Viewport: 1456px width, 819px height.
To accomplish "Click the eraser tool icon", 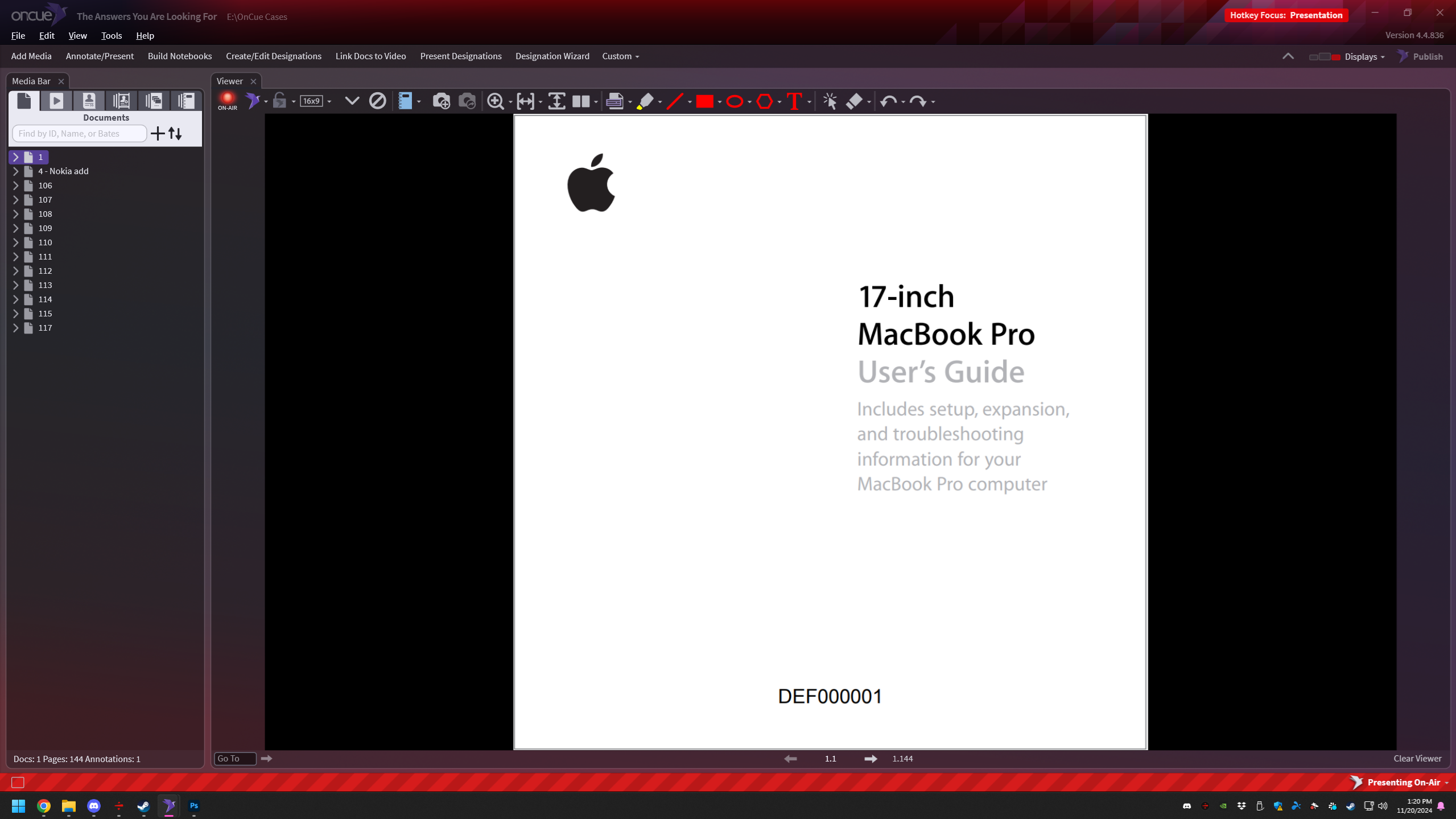I will tap(854, 101).
